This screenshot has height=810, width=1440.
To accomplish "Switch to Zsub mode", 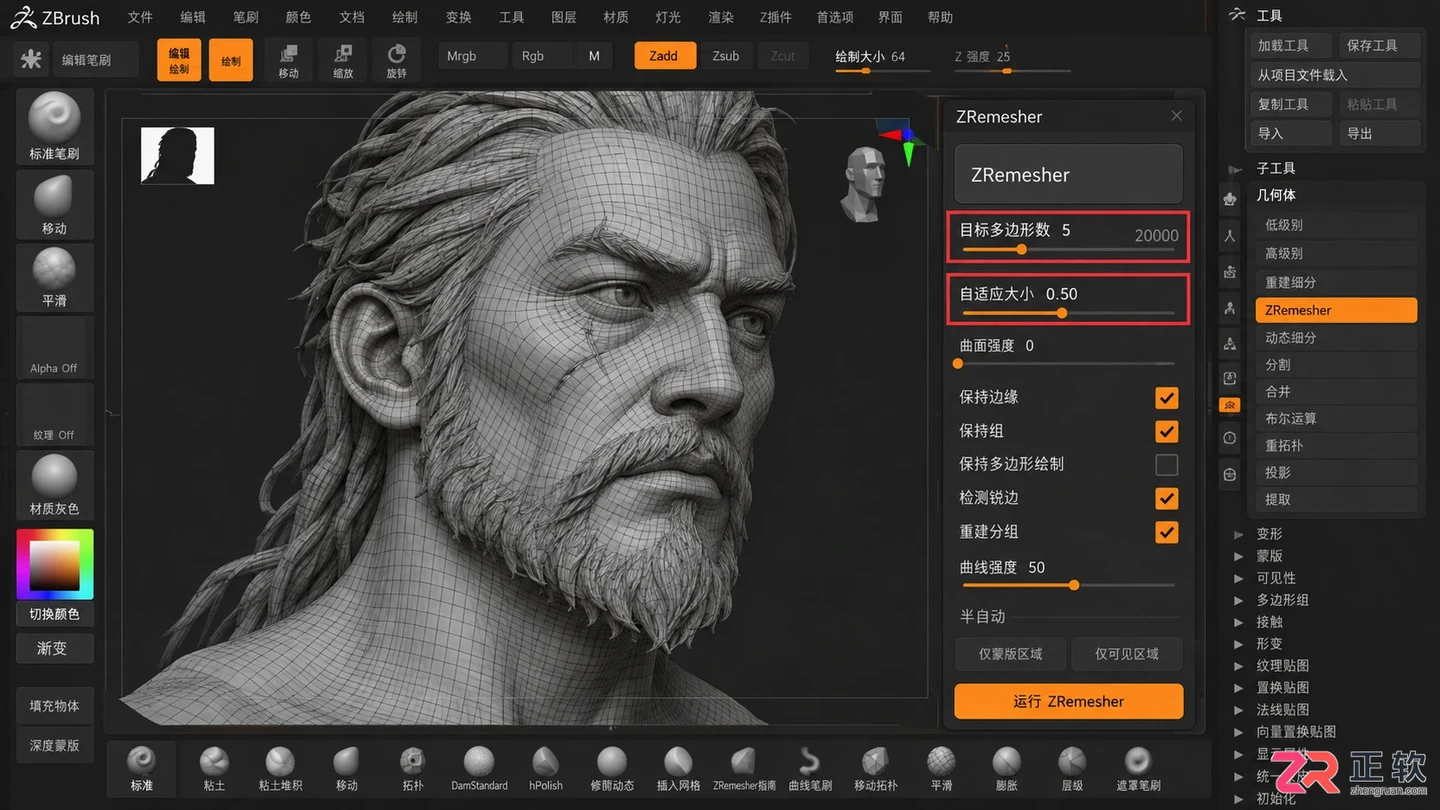I will pyautogui.click(x=726, y=56).
